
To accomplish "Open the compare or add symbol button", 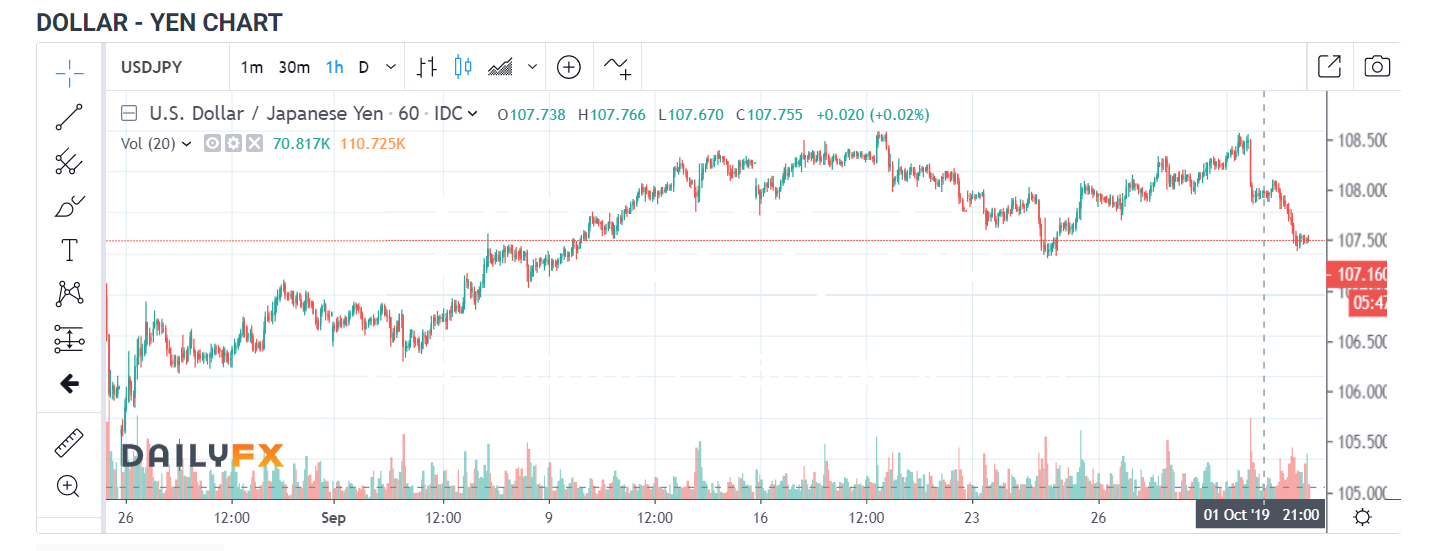I will 569,67.
